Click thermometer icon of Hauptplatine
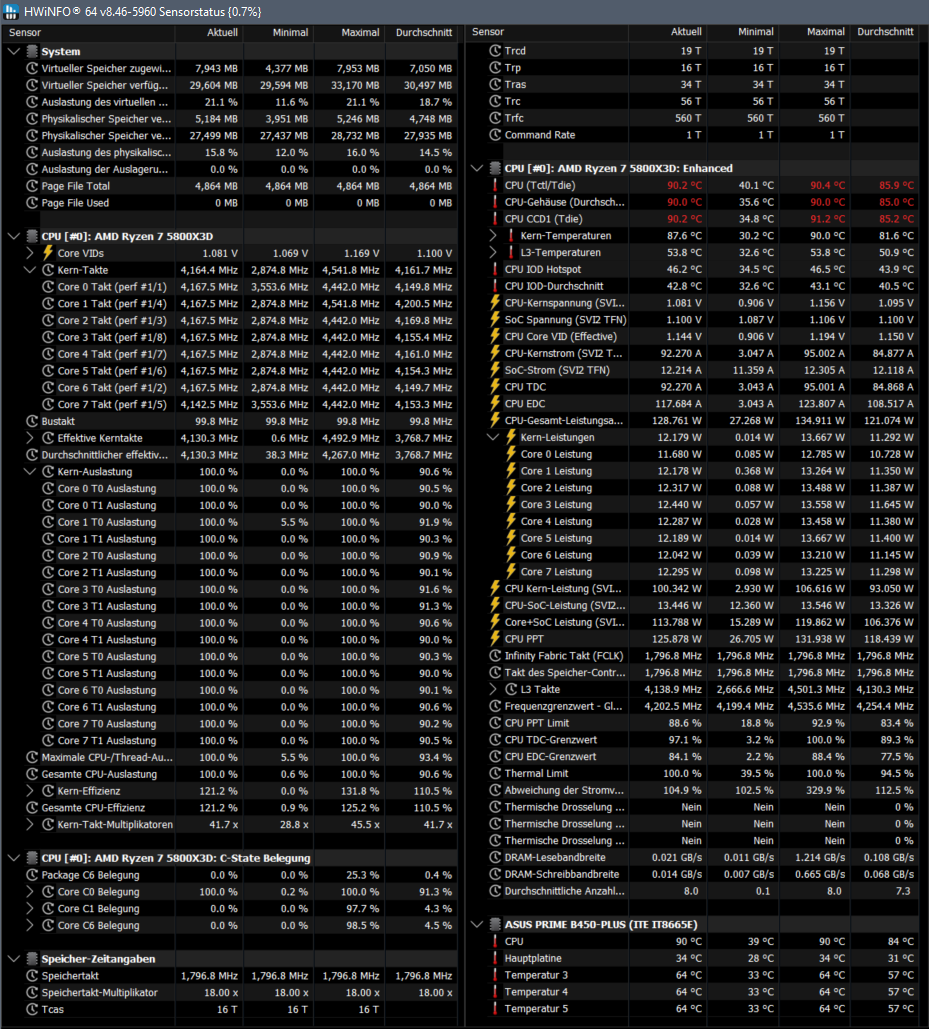This screenshot has height=1029, width=929. coord(495,958)
